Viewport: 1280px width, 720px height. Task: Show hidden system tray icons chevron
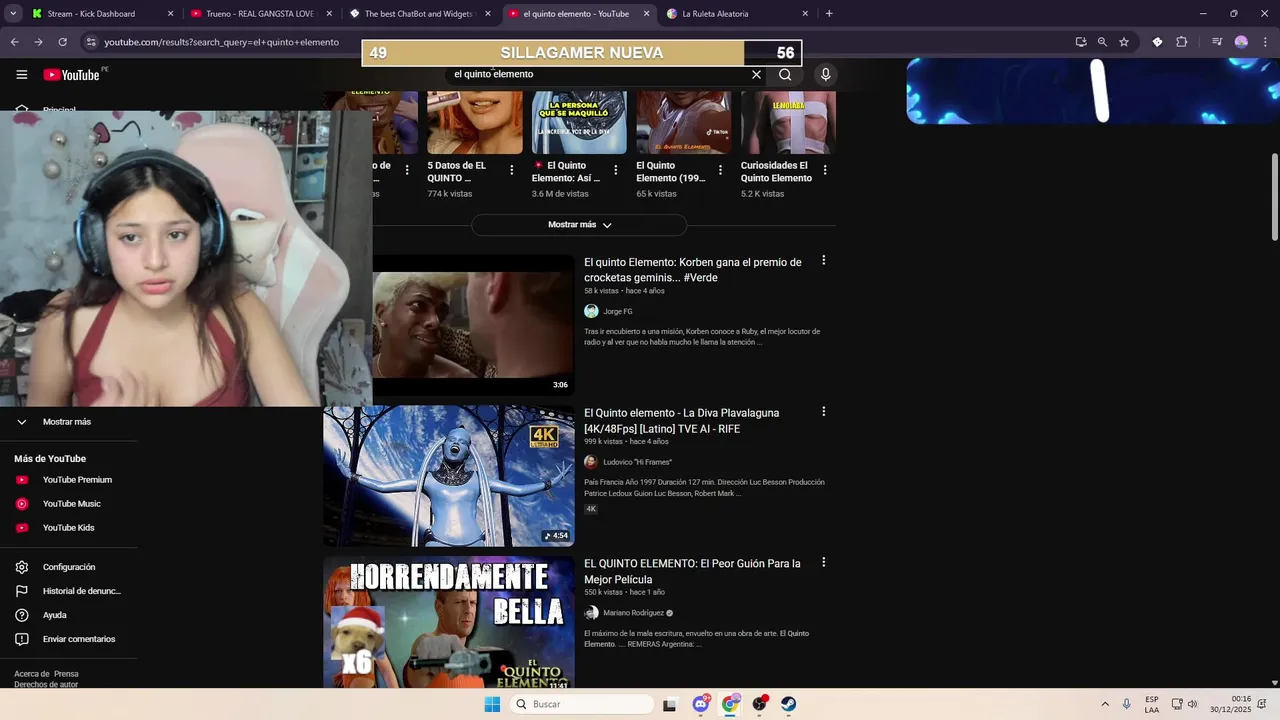click(1105, 704)
